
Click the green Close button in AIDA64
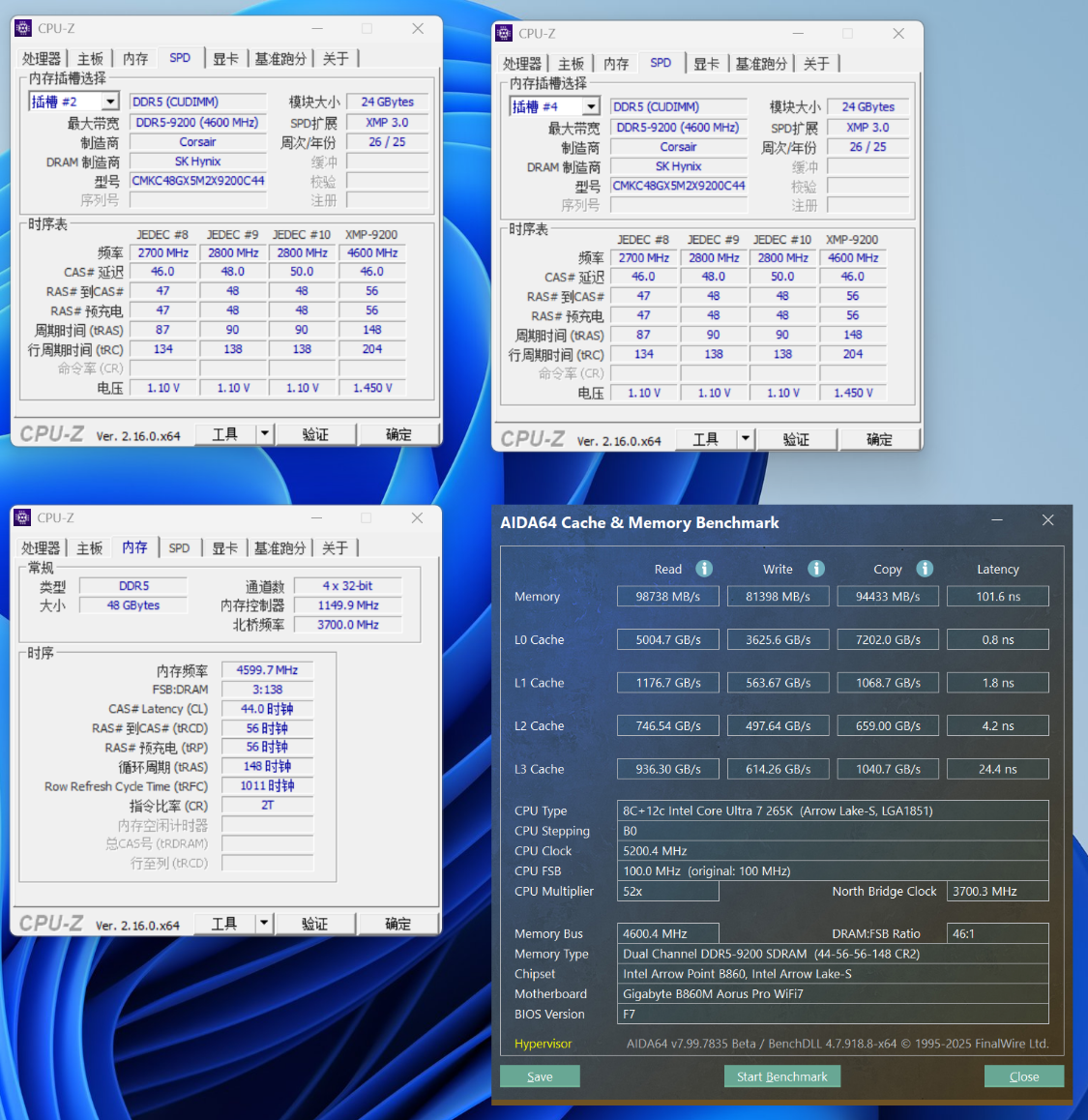tap(1024, 1076)
